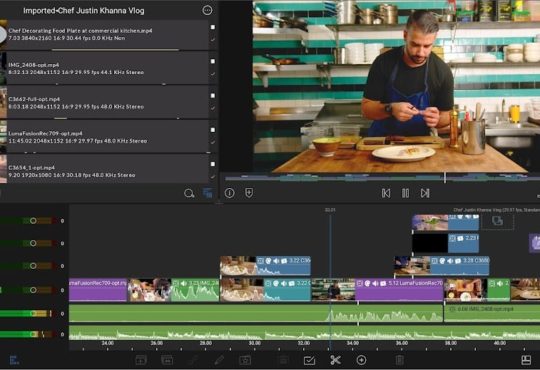
Task: Open the library search magnifier icon
Action: pyautogui.click(x=189, y=193)
